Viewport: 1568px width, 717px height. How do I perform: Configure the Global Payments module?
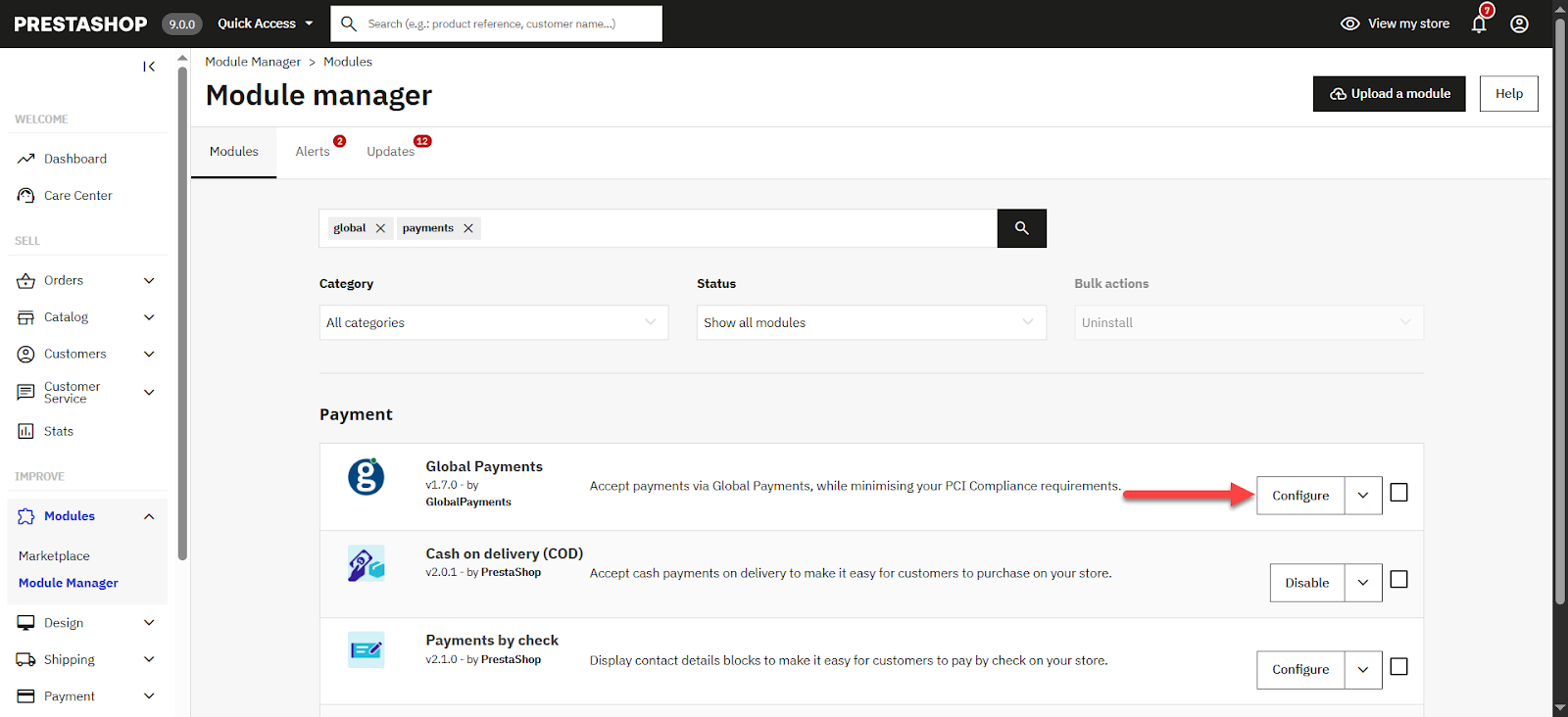[x=1300, y=496]
